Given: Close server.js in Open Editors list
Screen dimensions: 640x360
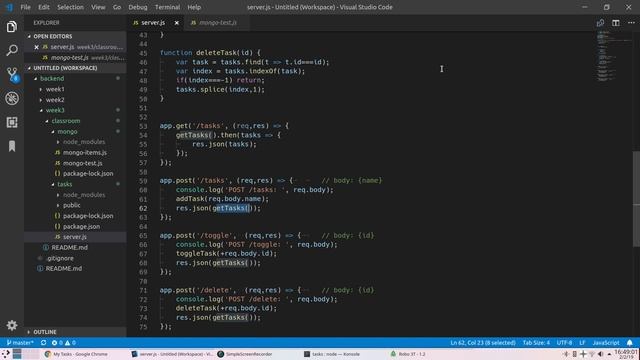Looking at the screenshot, I should 36,47.
